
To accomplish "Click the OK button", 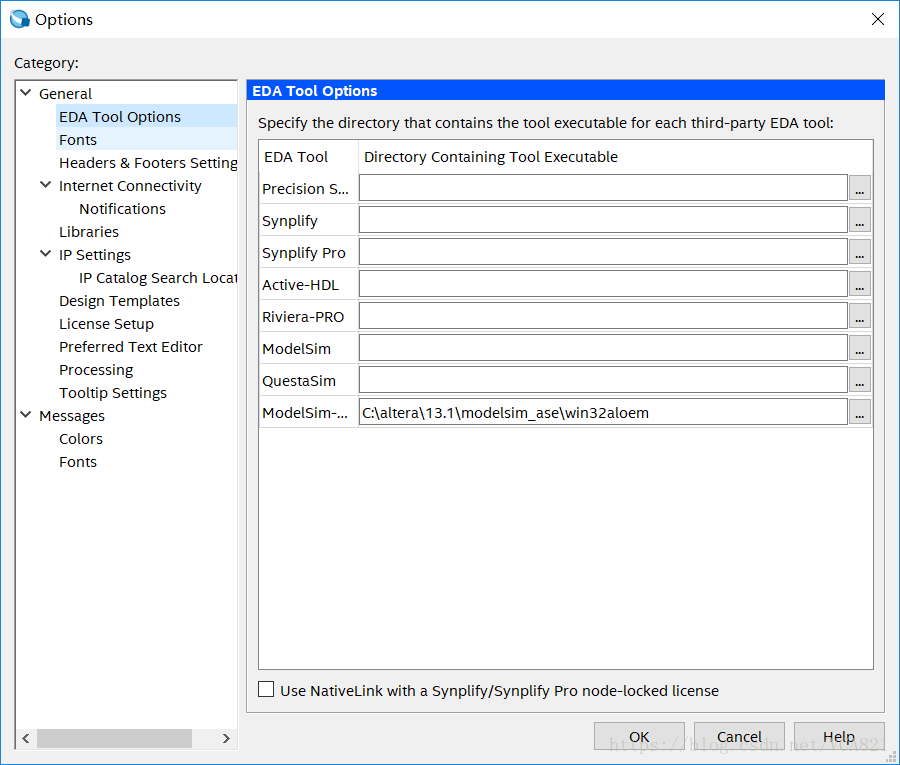I will pos(639,736).
